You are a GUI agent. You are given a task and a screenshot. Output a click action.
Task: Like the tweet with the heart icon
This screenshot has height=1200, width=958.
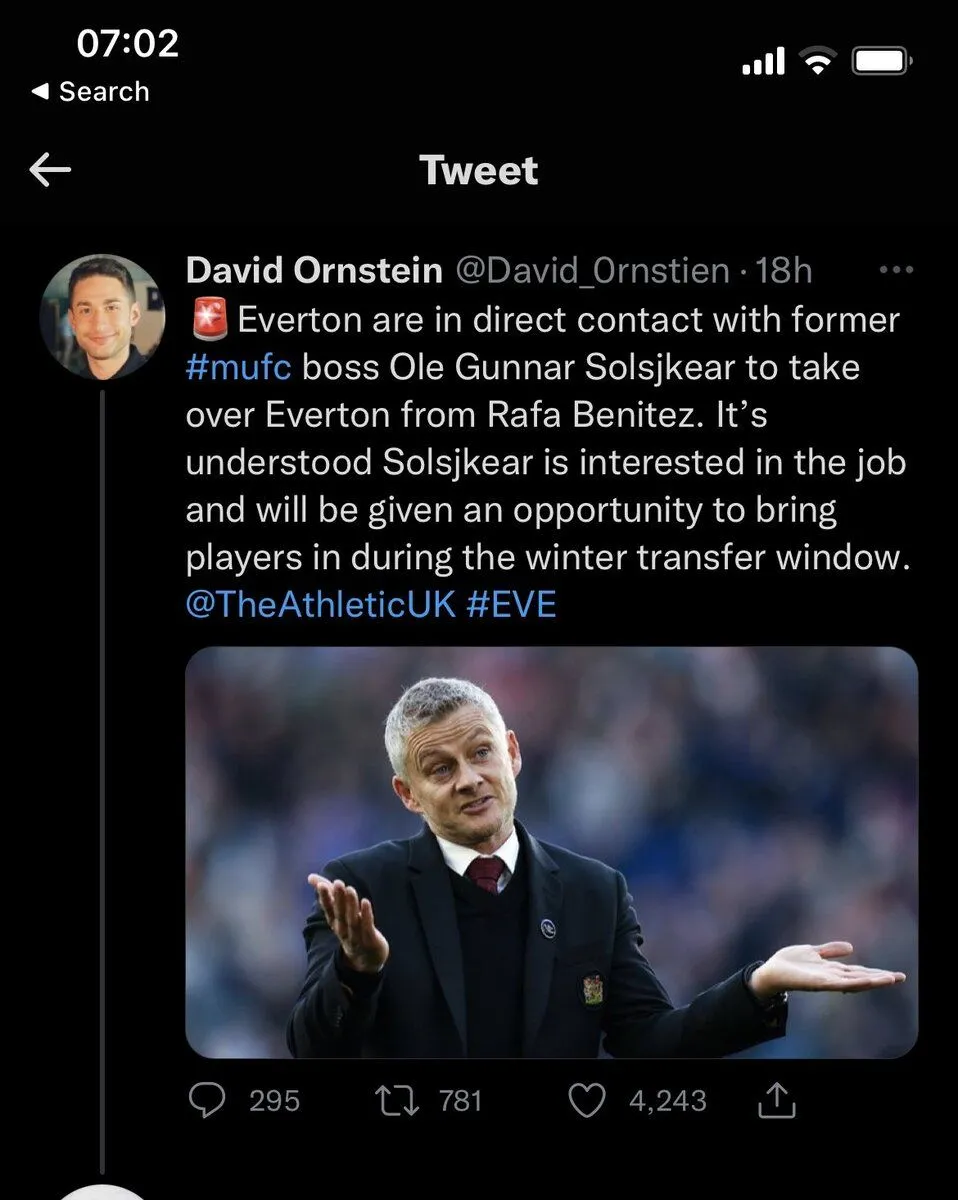tap(587, 1101)
